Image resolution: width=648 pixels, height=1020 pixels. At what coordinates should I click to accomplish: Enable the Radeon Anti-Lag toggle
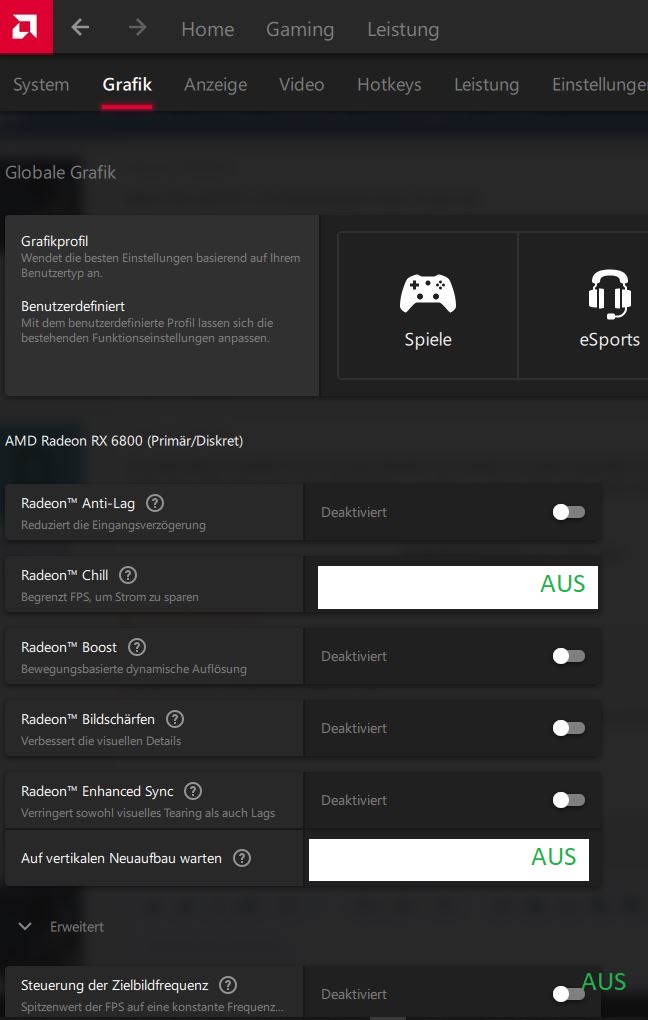pyautogui.click(x=568, y=512)
